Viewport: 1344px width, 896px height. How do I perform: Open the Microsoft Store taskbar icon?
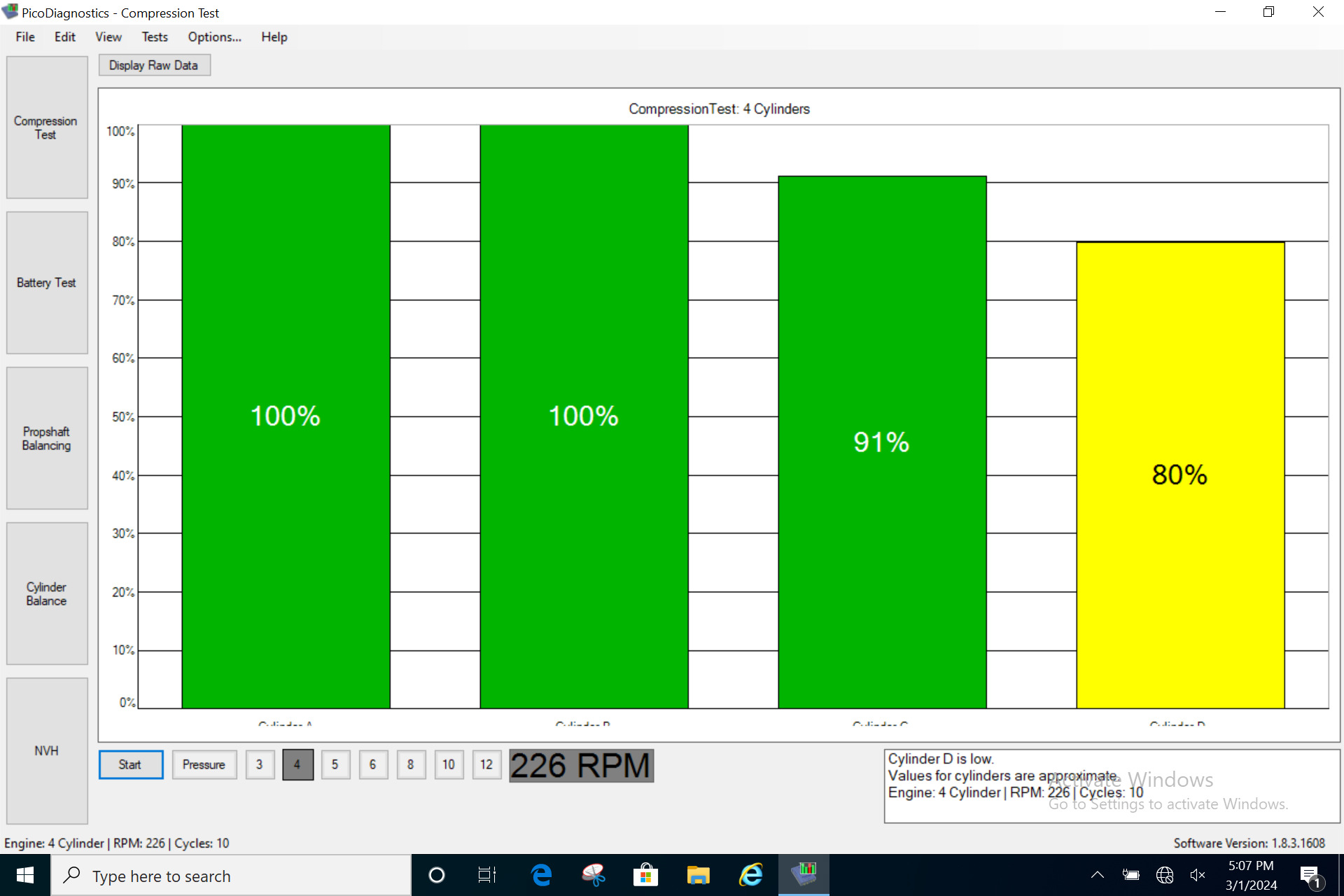coord(645,875)
